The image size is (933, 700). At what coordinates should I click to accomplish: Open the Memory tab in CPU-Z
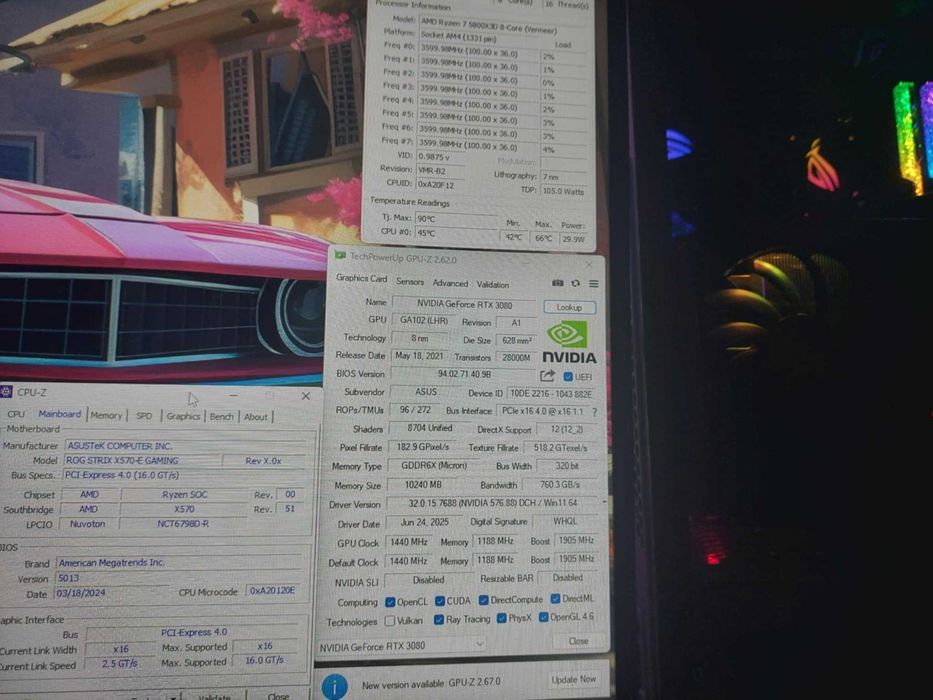coord(107,415)
